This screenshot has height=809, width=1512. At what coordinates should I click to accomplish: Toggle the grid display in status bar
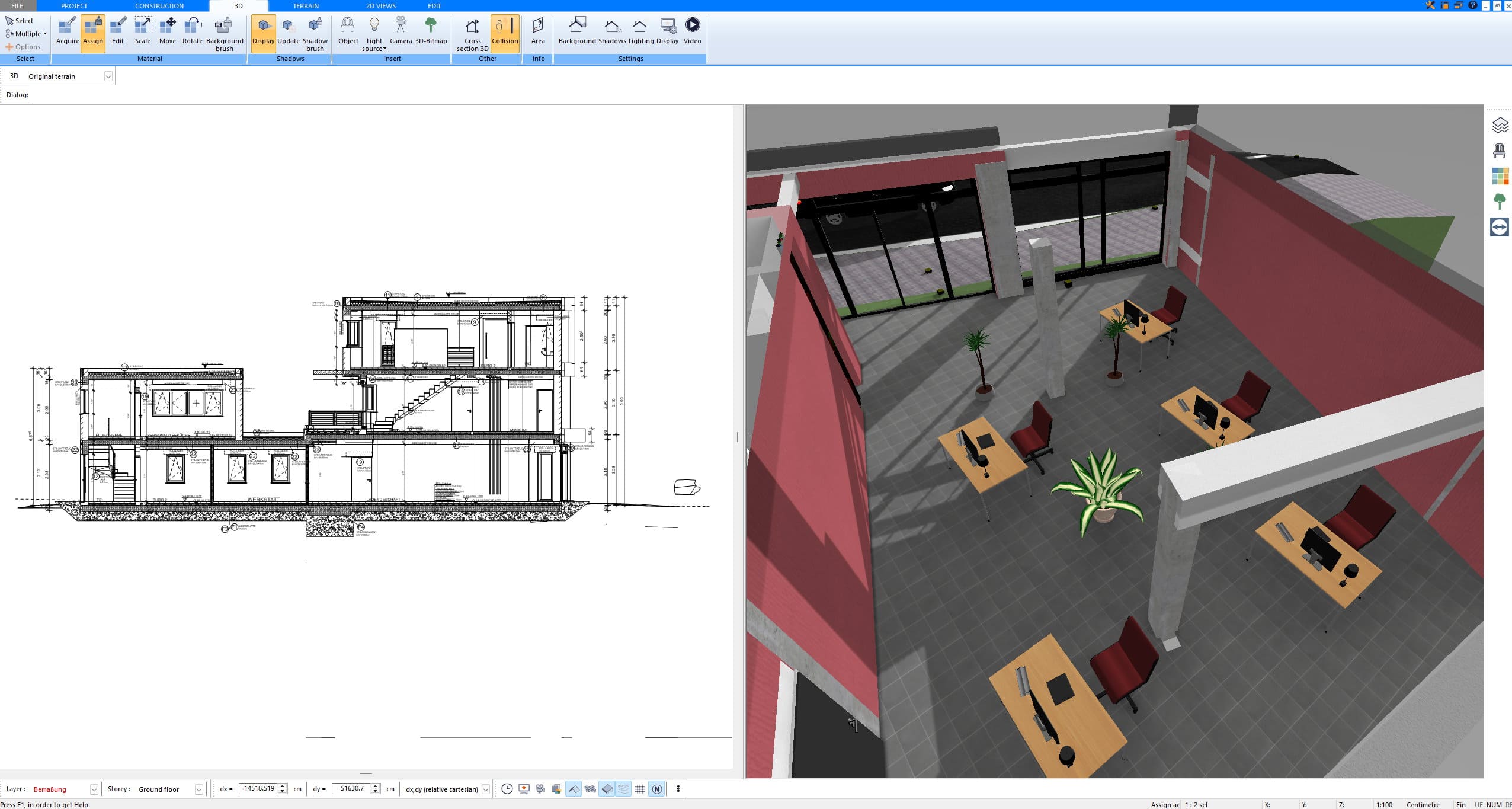640,789
